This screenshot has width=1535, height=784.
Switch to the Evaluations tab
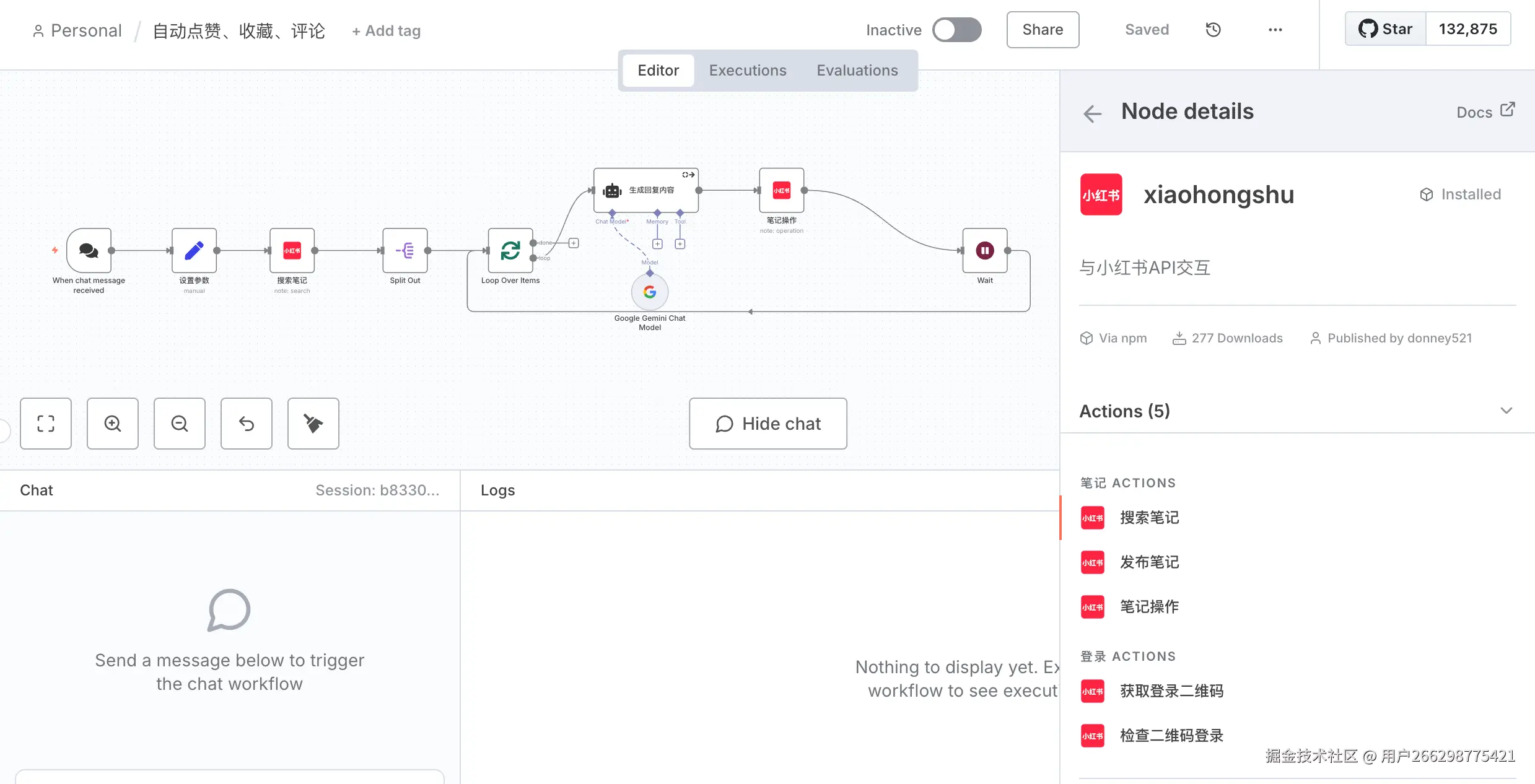pos(857,71)
